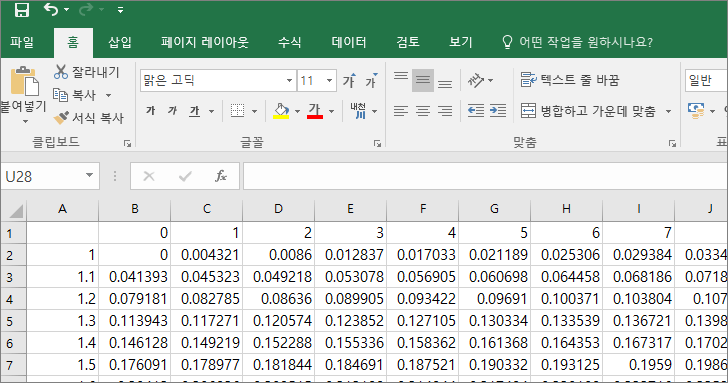Open the borders dropdown arrow
Image resolution: width=728 pixels, height=383 pixels.
pos(254,111)
